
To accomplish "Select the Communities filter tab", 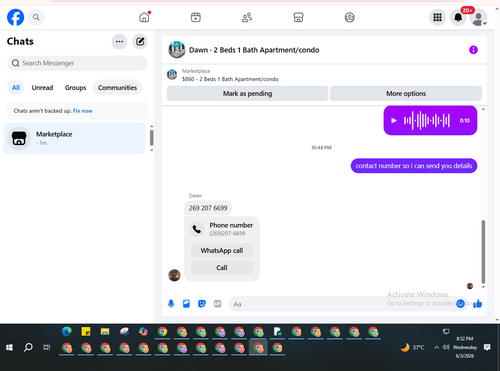I will [117, 88].
